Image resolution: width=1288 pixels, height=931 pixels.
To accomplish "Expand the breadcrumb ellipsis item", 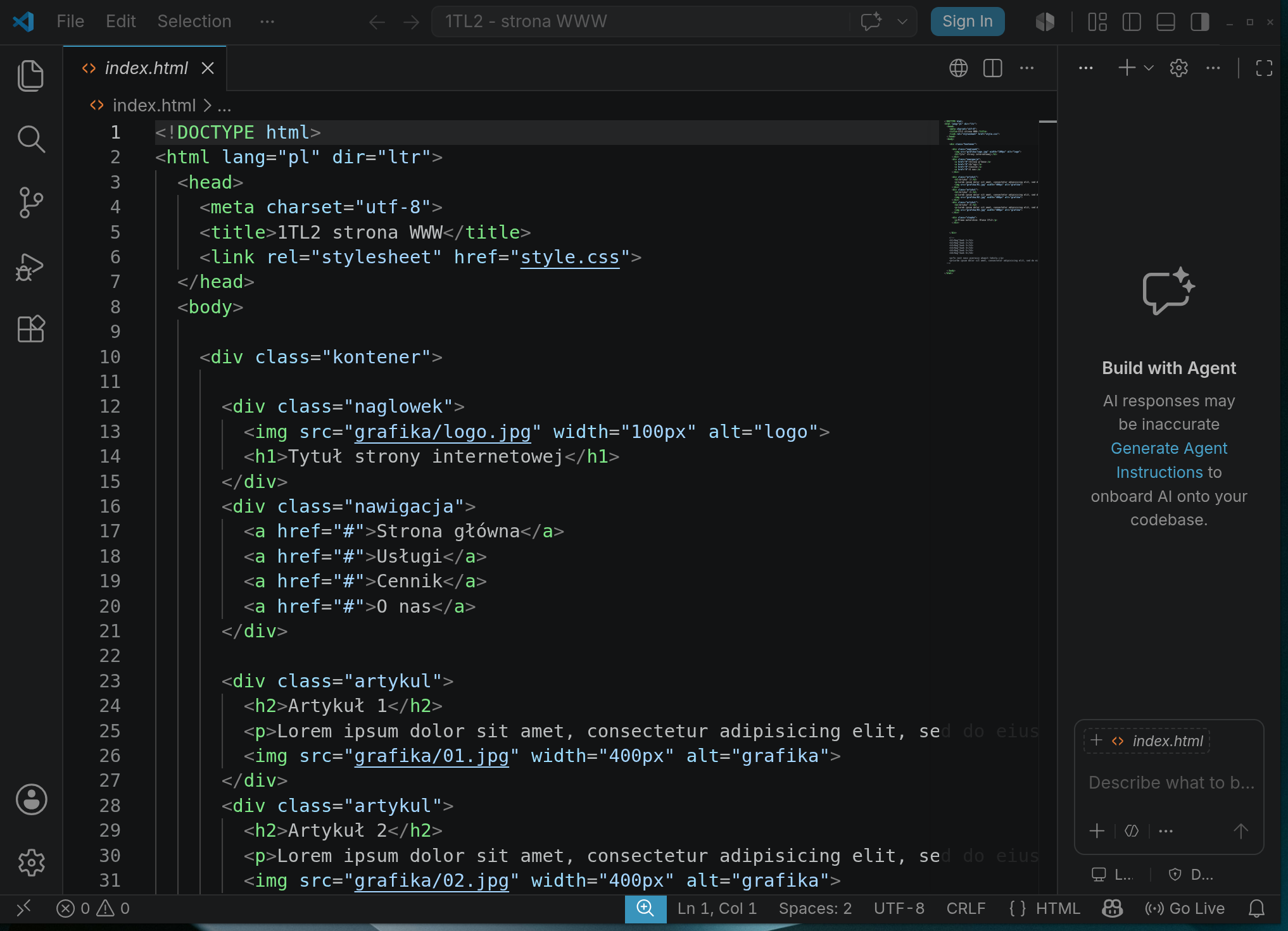I will click(x=224, y=106).
